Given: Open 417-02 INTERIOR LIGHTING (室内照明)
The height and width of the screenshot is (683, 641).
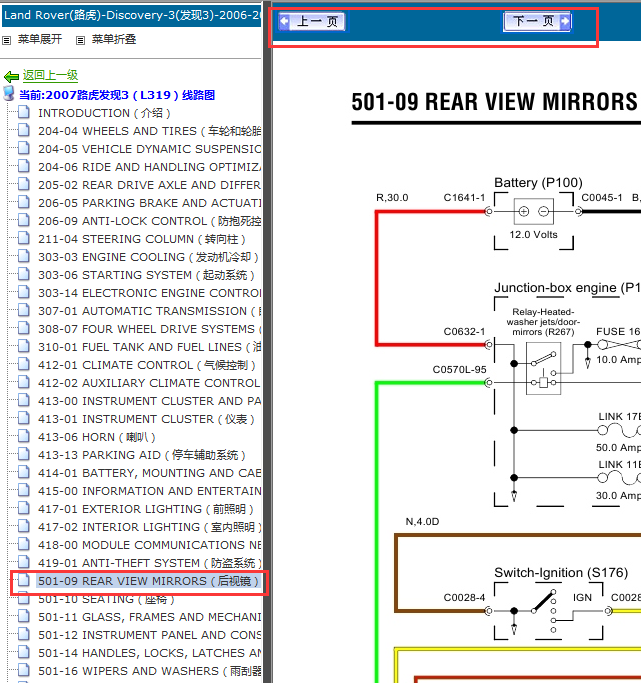Looking at the screenshot, I should 149,527.
